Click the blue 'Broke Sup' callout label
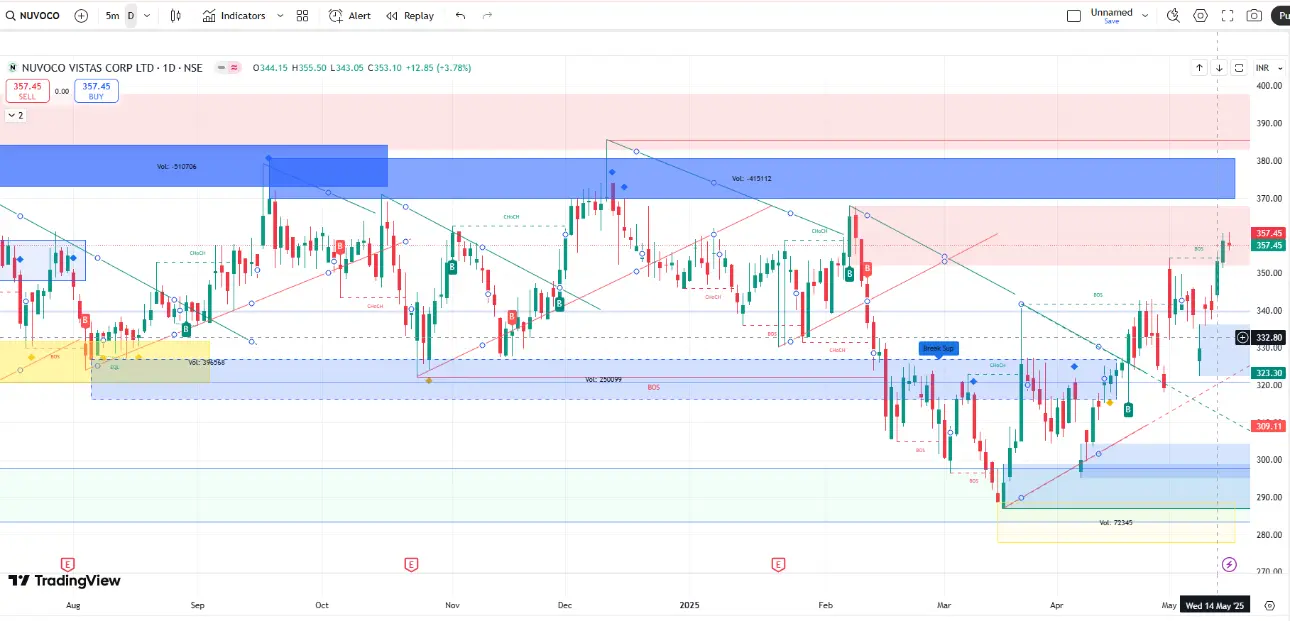Screen dimensions: 1290x621 click(x=939, y=348)
